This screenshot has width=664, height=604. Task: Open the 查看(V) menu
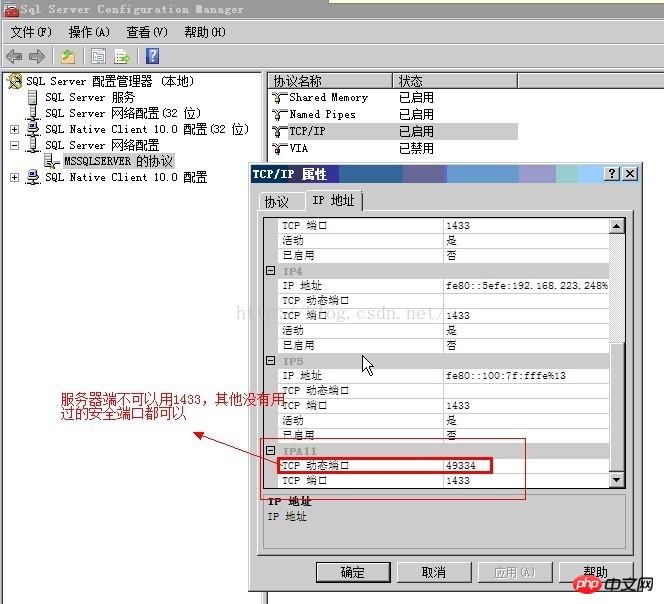tap(147, 32)
